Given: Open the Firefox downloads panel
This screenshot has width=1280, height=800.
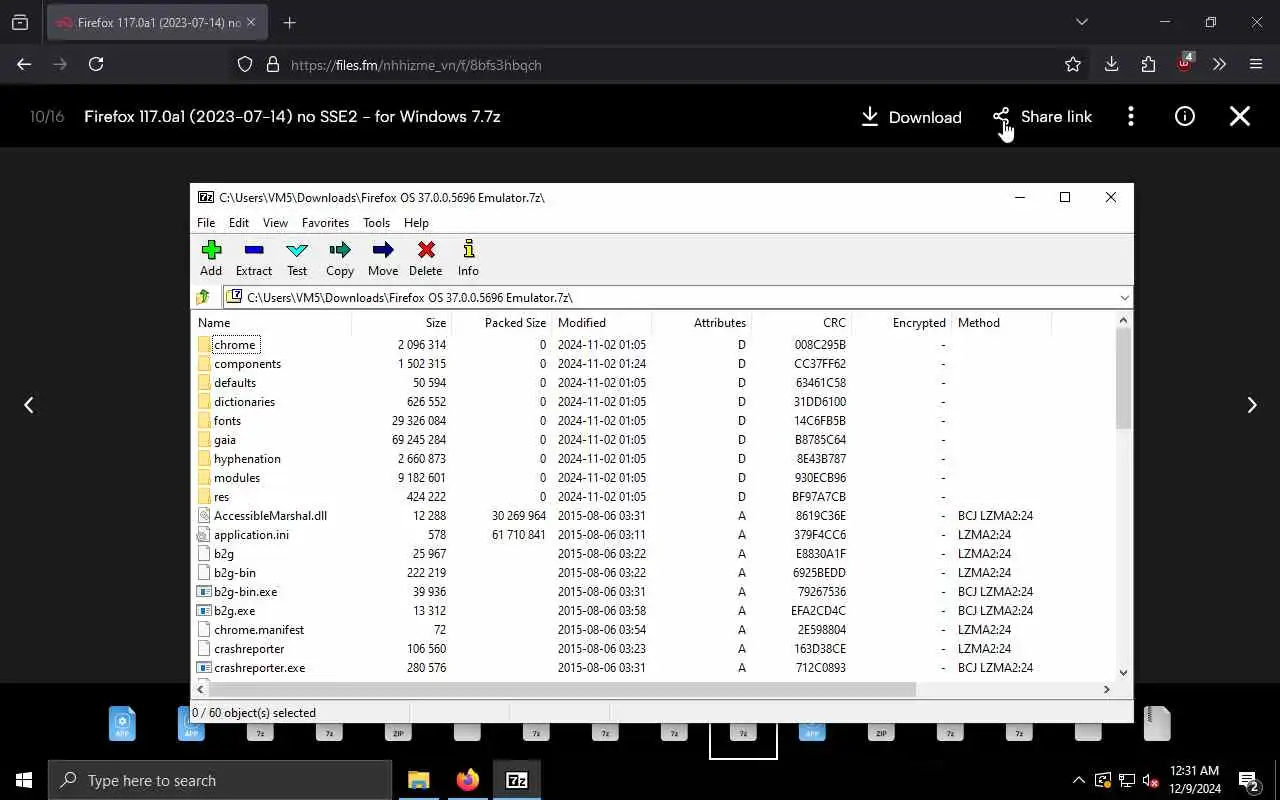Looking at the screenshot, I should (1111, 64).
